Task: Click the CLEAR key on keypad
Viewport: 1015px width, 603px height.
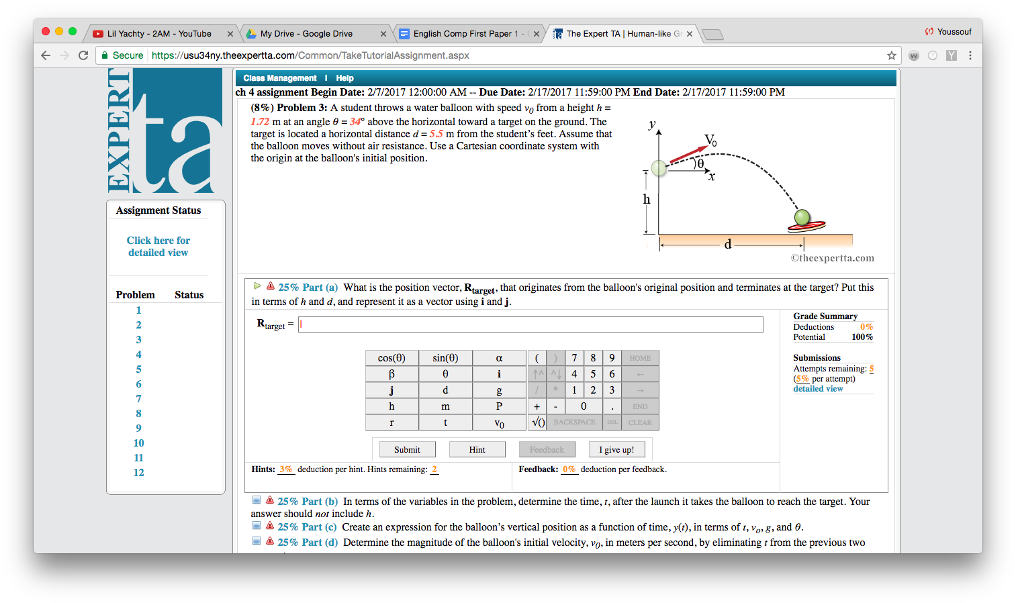Action: pyautogui.click(x=640, y=422)
